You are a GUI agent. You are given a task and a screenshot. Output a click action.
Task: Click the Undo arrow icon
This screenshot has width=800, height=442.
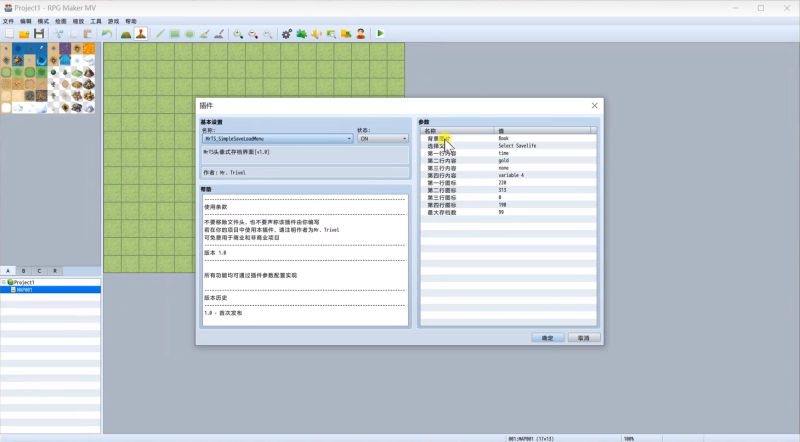tap(107, 34)
